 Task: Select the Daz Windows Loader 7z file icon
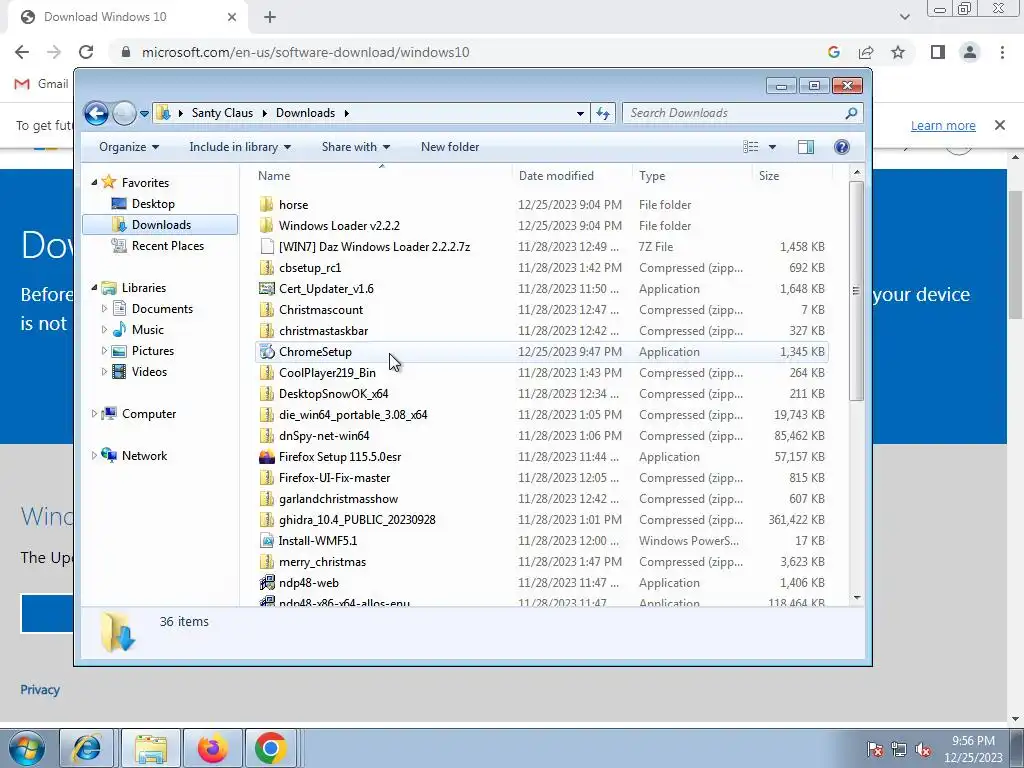266,246
